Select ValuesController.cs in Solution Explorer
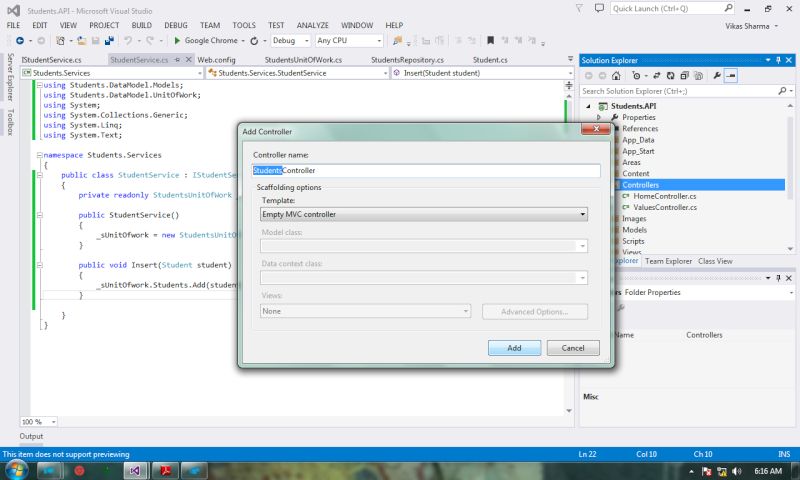The image size is (800, 480). click(665, 207)
